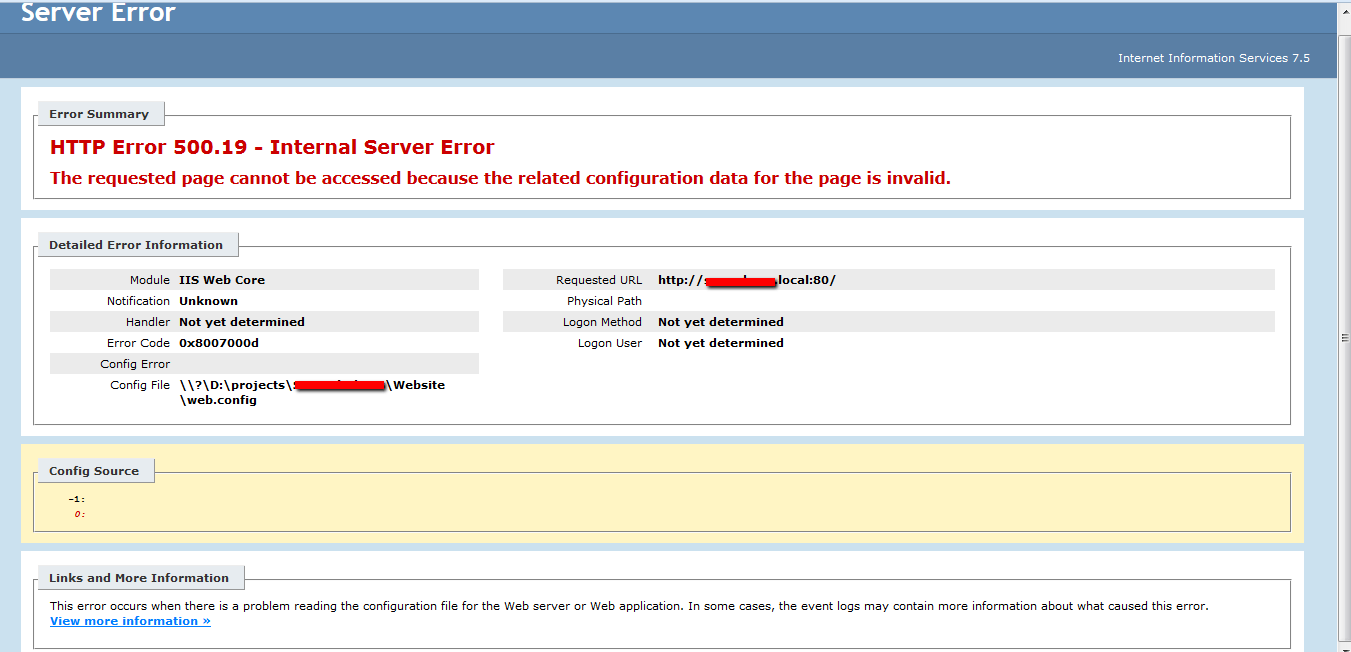Image resolution: width=1351 pixels, height=652 pixels.
Task: Click the View more information link
Action: (x=130, y=621)
